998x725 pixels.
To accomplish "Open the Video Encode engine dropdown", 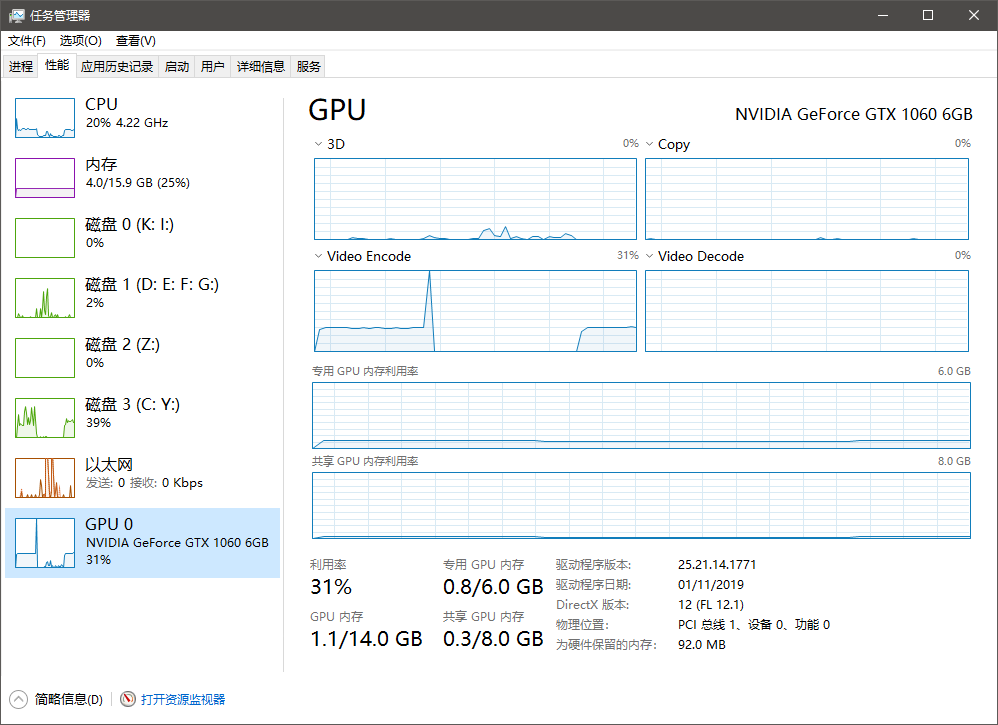I will (x=318, y=256).
